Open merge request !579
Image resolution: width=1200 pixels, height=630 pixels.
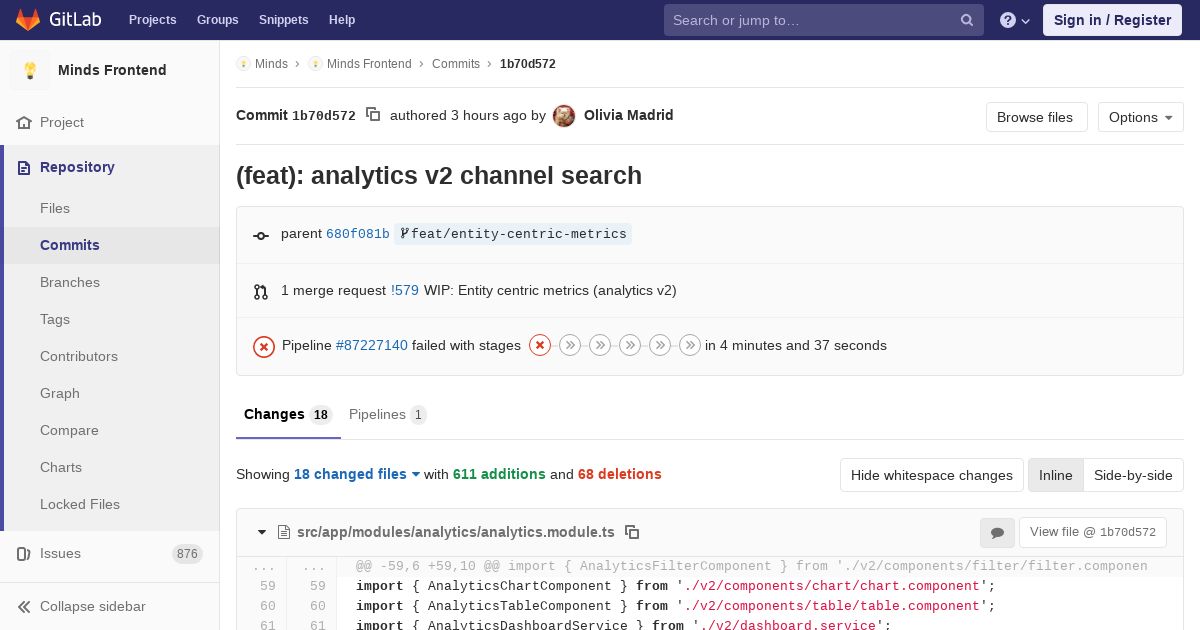[405, 291]
